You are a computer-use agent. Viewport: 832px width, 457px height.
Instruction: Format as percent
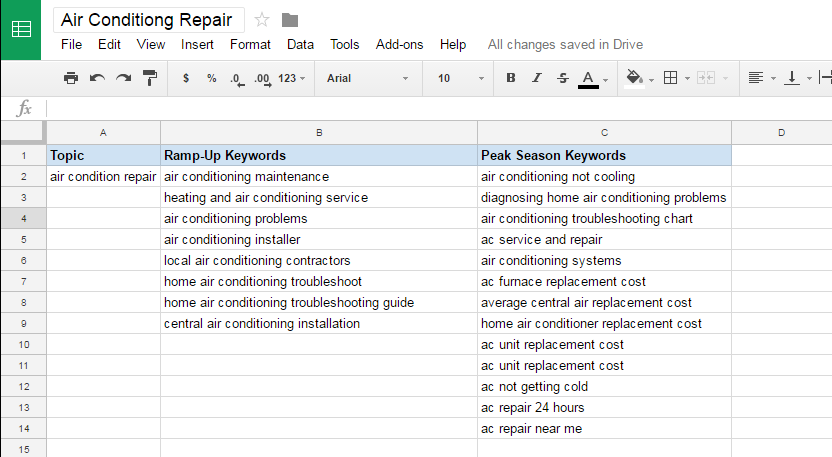(212, 78)
